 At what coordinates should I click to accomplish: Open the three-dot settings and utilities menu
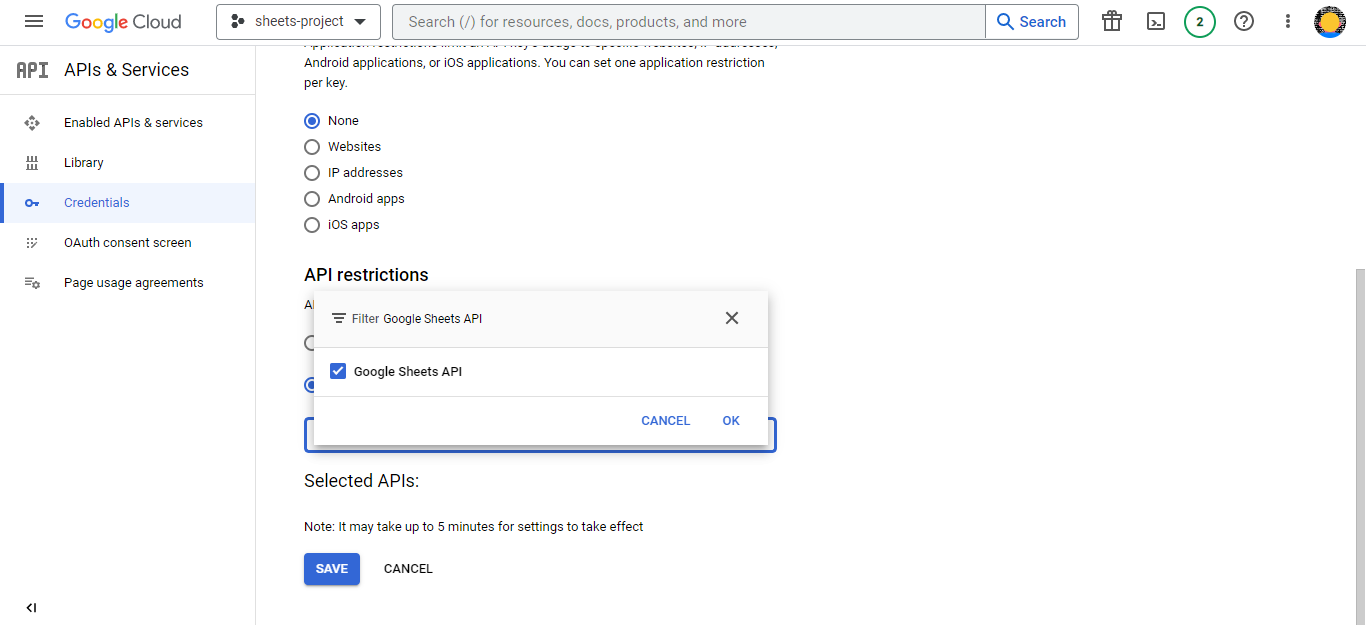tap(1288, 21)
